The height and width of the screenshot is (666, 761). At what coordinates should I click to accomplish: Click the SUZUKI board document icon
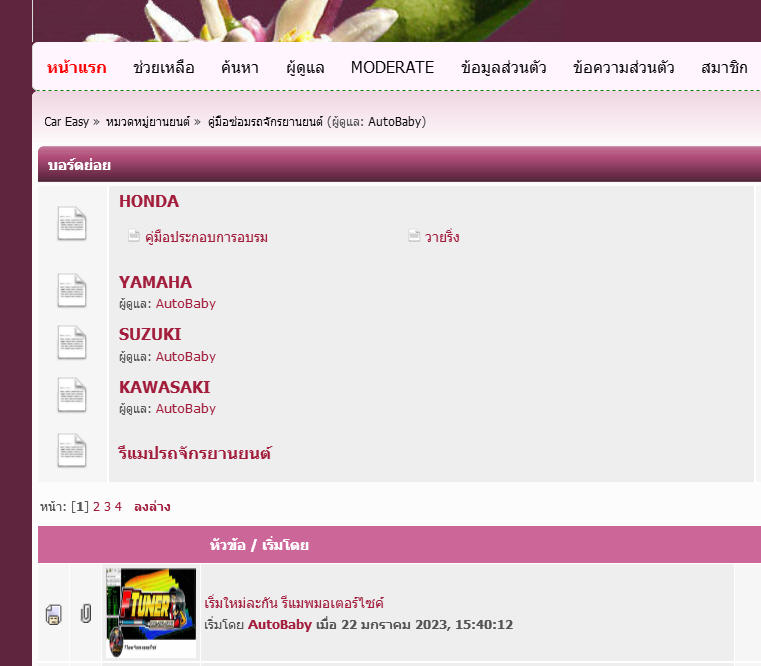coord(72,343)
